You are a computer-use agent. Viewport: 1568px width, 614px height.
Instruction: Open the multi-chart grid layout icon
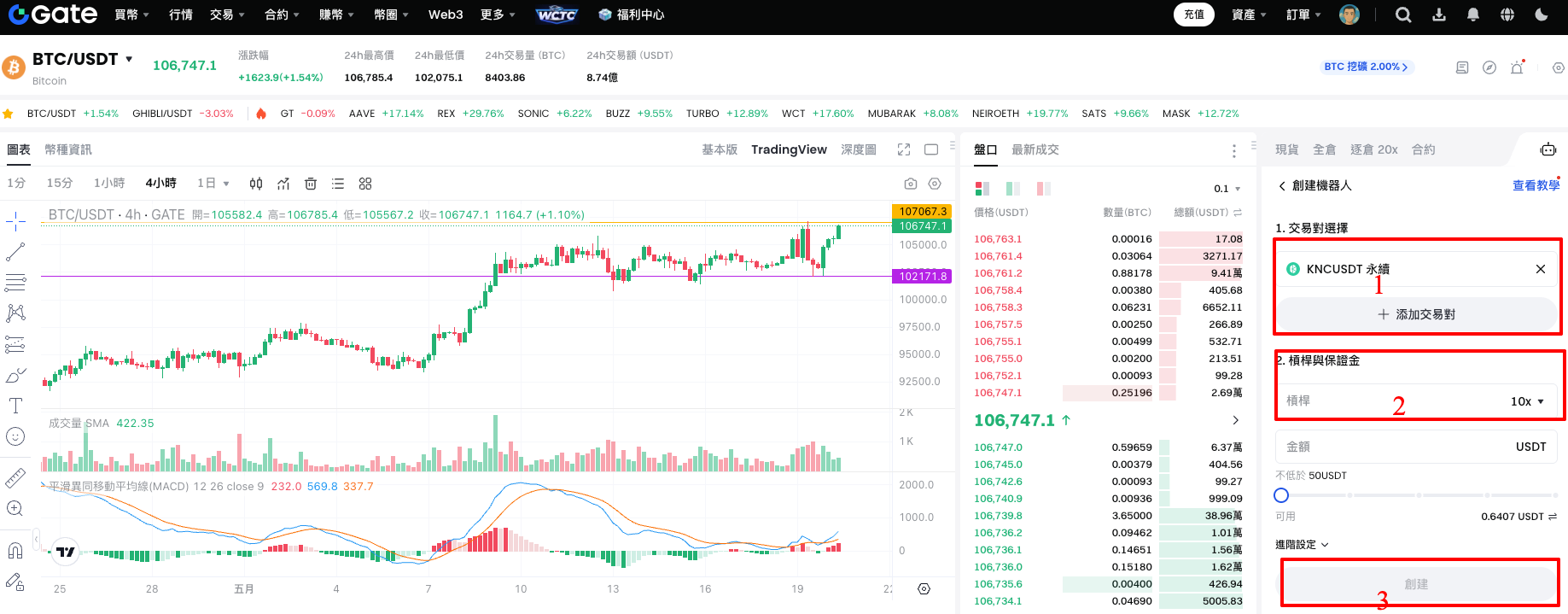point(365,184)
